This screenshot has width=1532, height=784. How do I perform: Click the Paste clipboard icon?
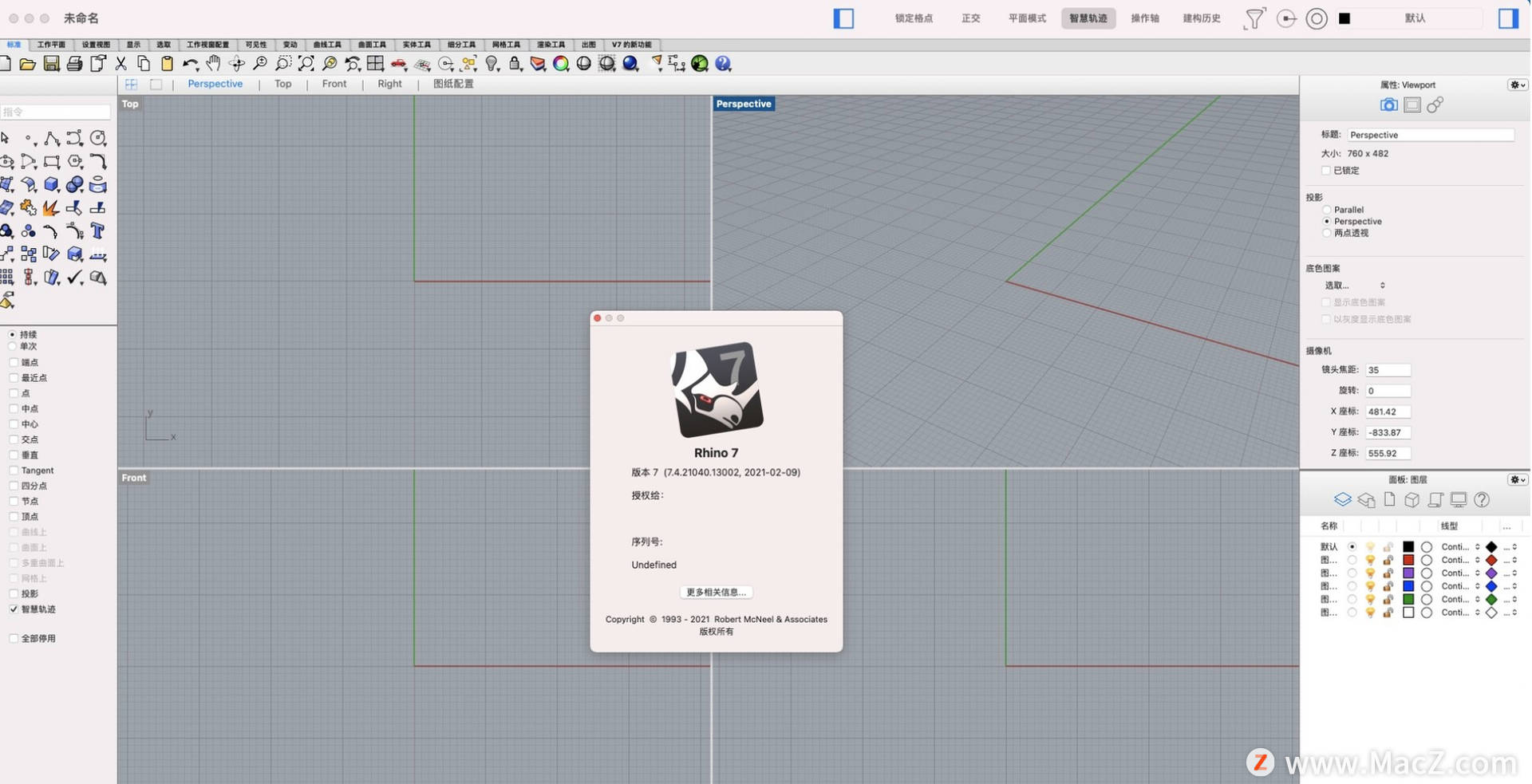[x=168, y=64]
